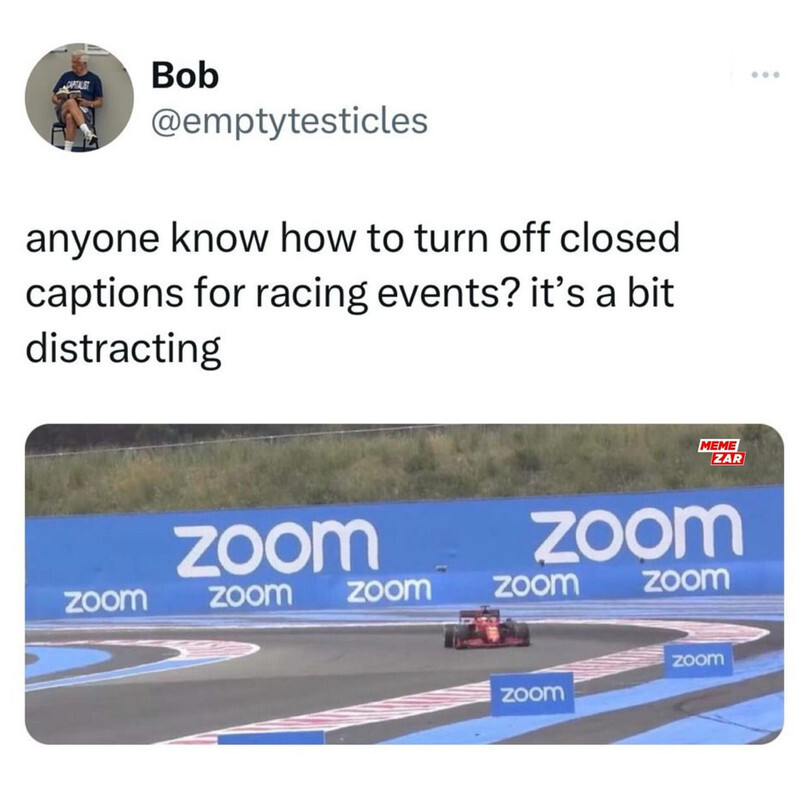Click the display name Bob

coord(185,75)
